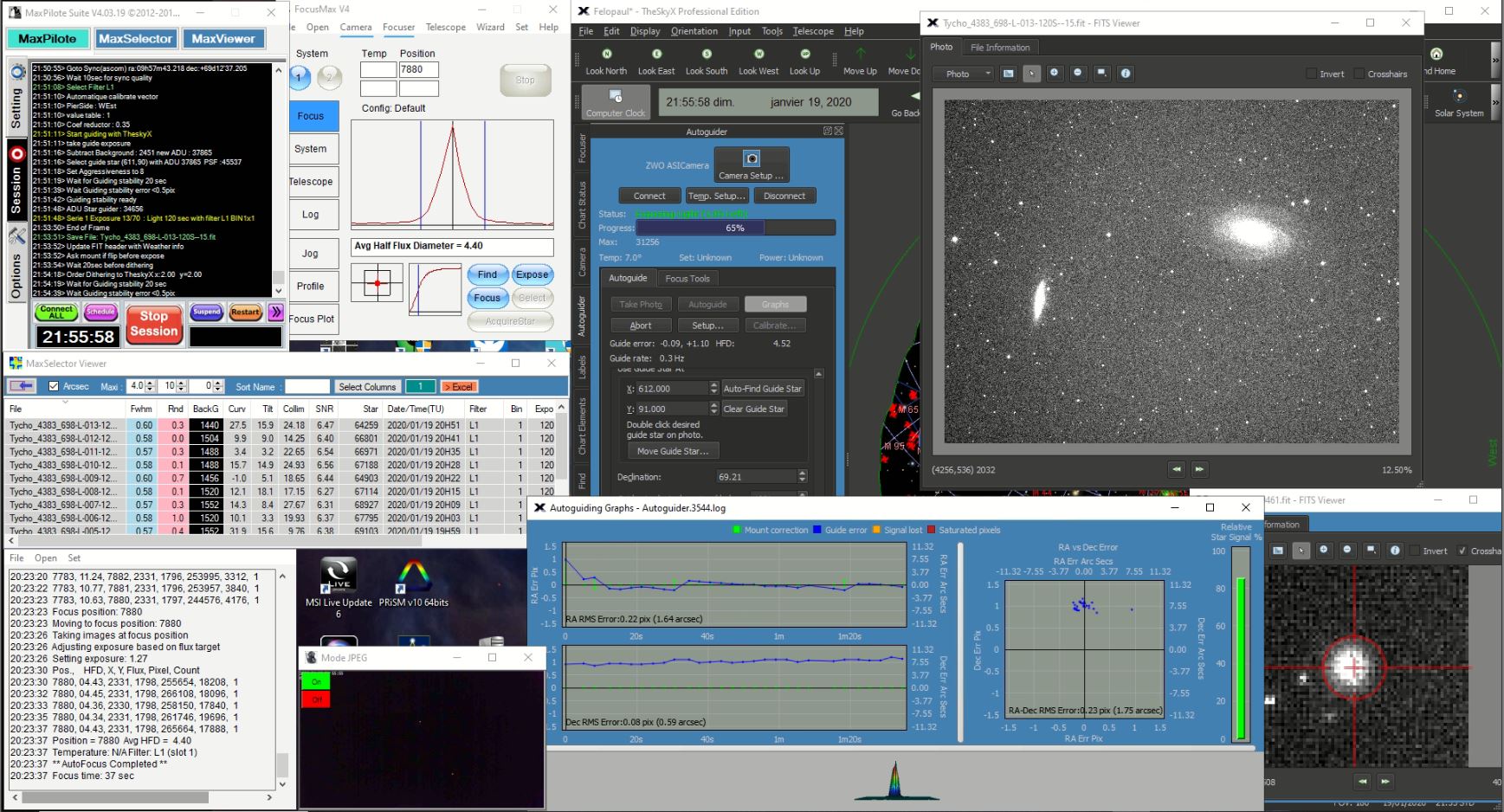Toggle the Arcsec checkbox in MaxSelector Viewer
Screen dimensions: 1504x812
[54, 386]
